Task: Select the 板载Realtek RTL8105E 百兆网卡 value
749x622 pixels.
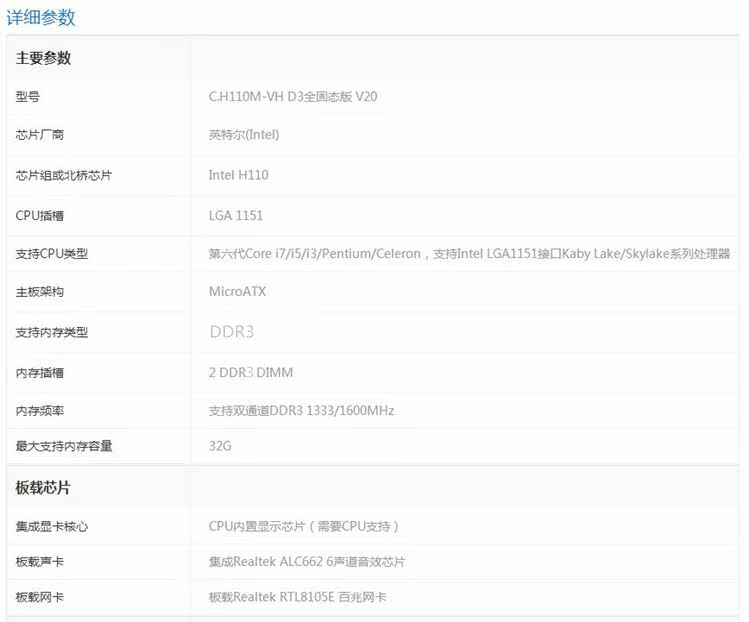Action: click(298, 597)
